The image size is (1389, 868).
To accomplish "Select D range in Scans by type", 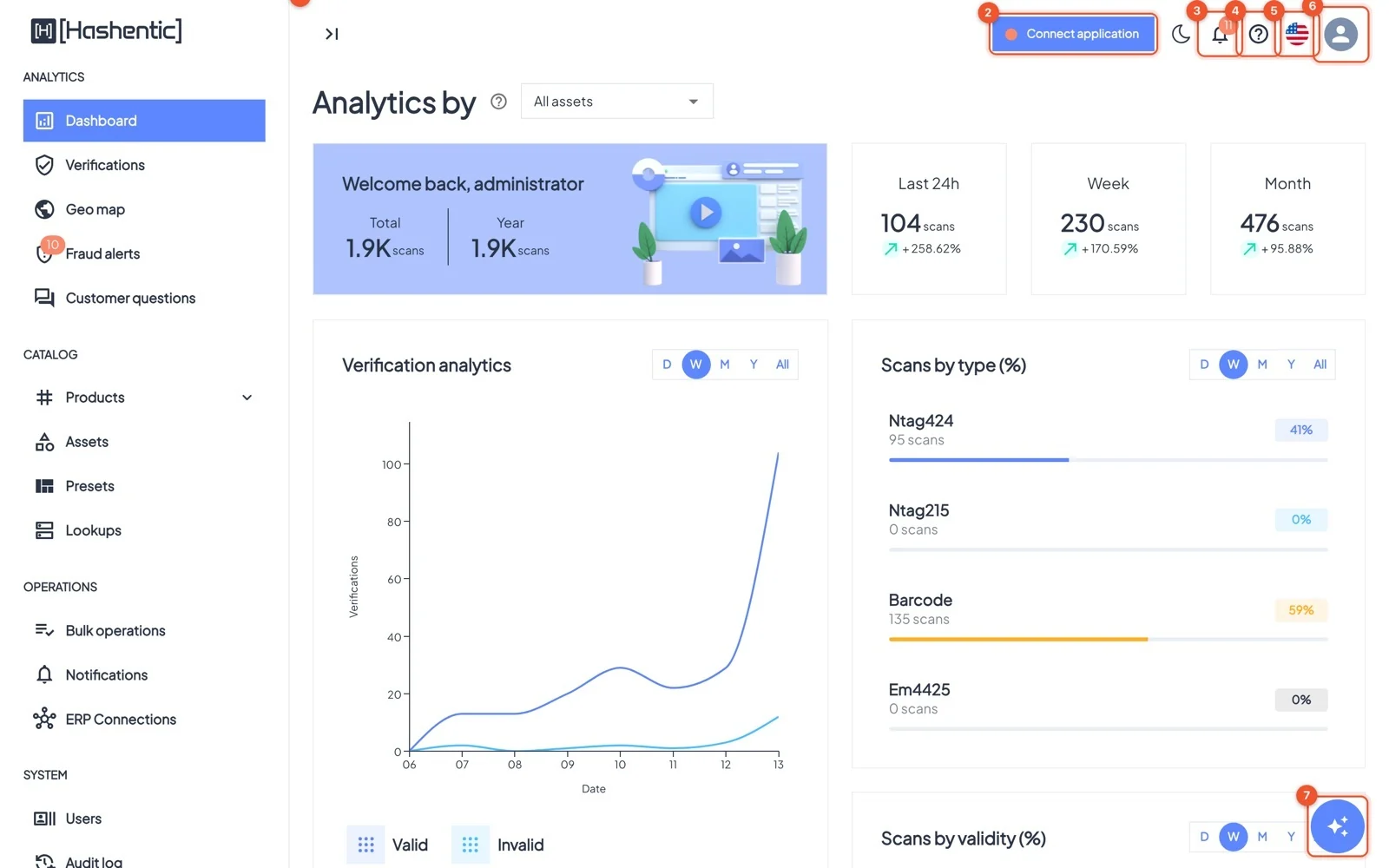I will click(1204, 365).
